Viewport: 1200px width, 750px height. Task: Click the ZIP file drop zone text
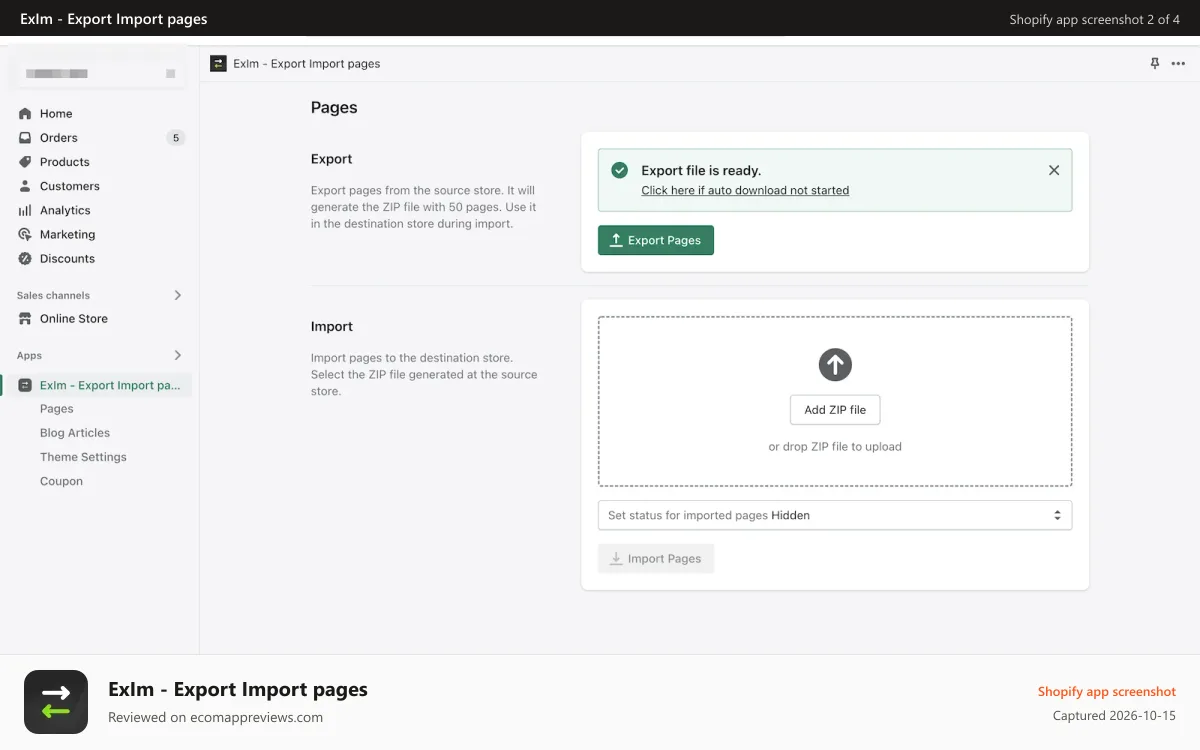point(835,447)
